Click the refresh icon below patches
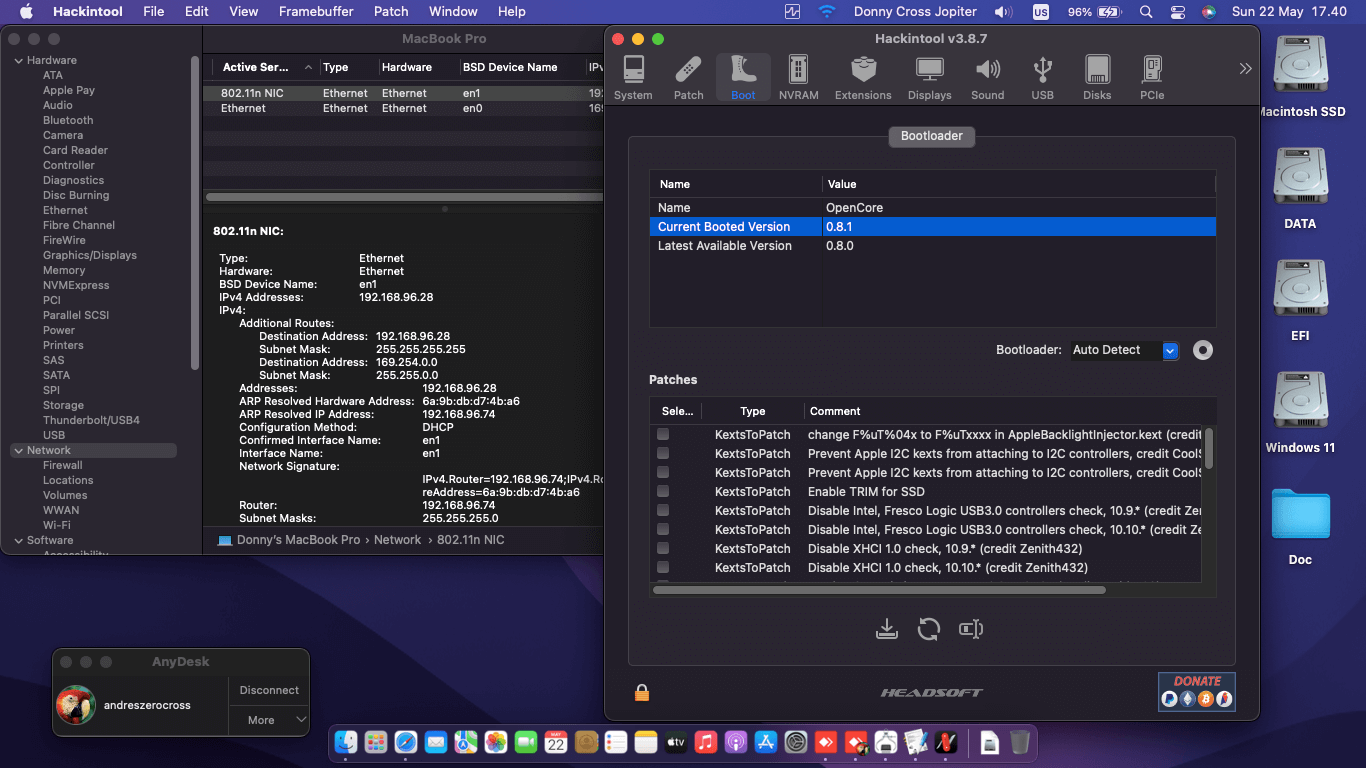This screenshot has width=1366, height=768. pos(929,629)
